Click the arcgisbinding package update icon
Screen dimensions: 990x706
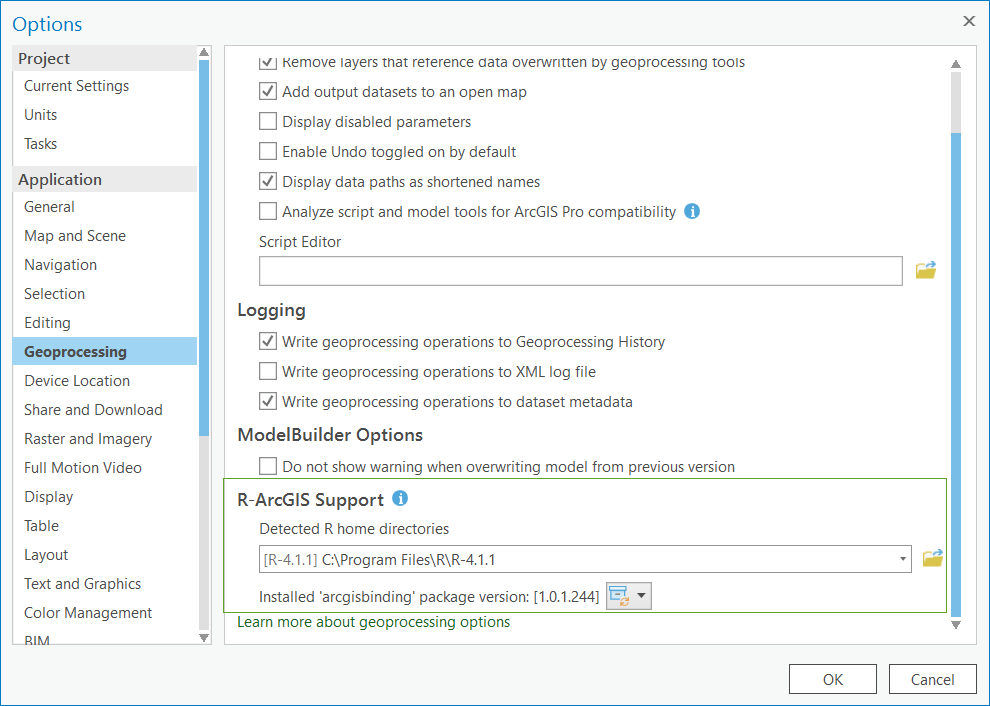click(x=619, y=597)
